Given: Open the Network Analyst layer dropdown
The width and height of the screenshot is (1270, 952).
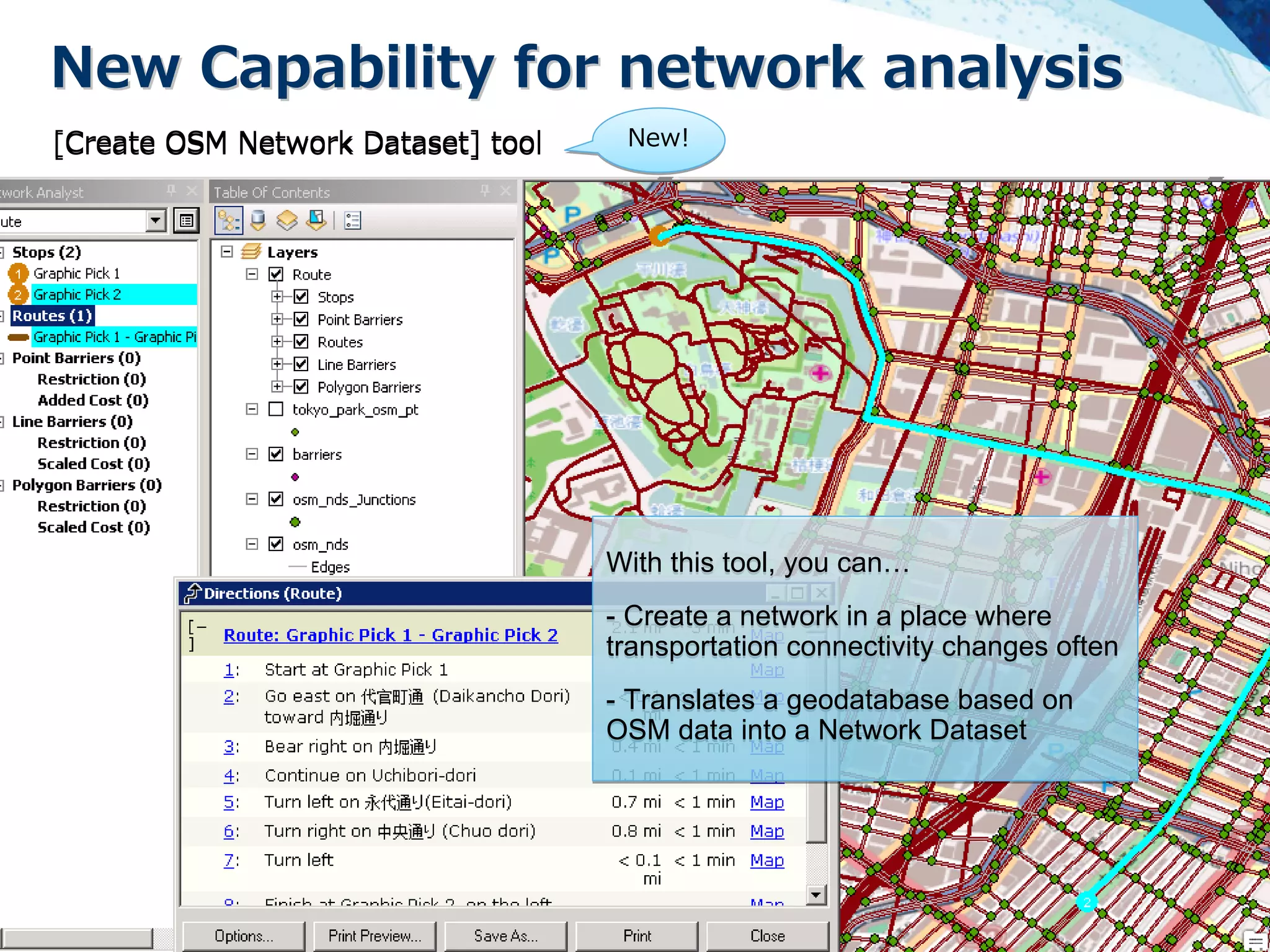Looking at the screenshot, I should click(x=156, y=221).
